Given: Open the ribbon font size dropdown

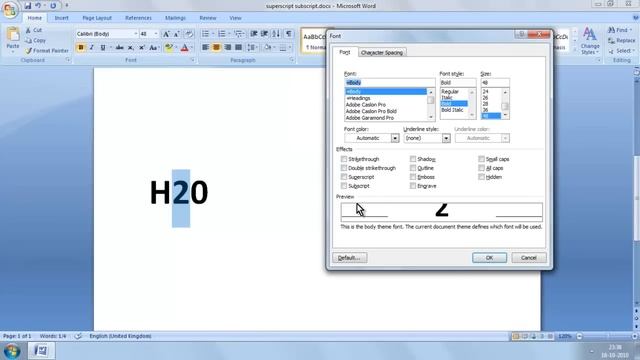Looking at the screenshot, I should (x=156, y=34).
